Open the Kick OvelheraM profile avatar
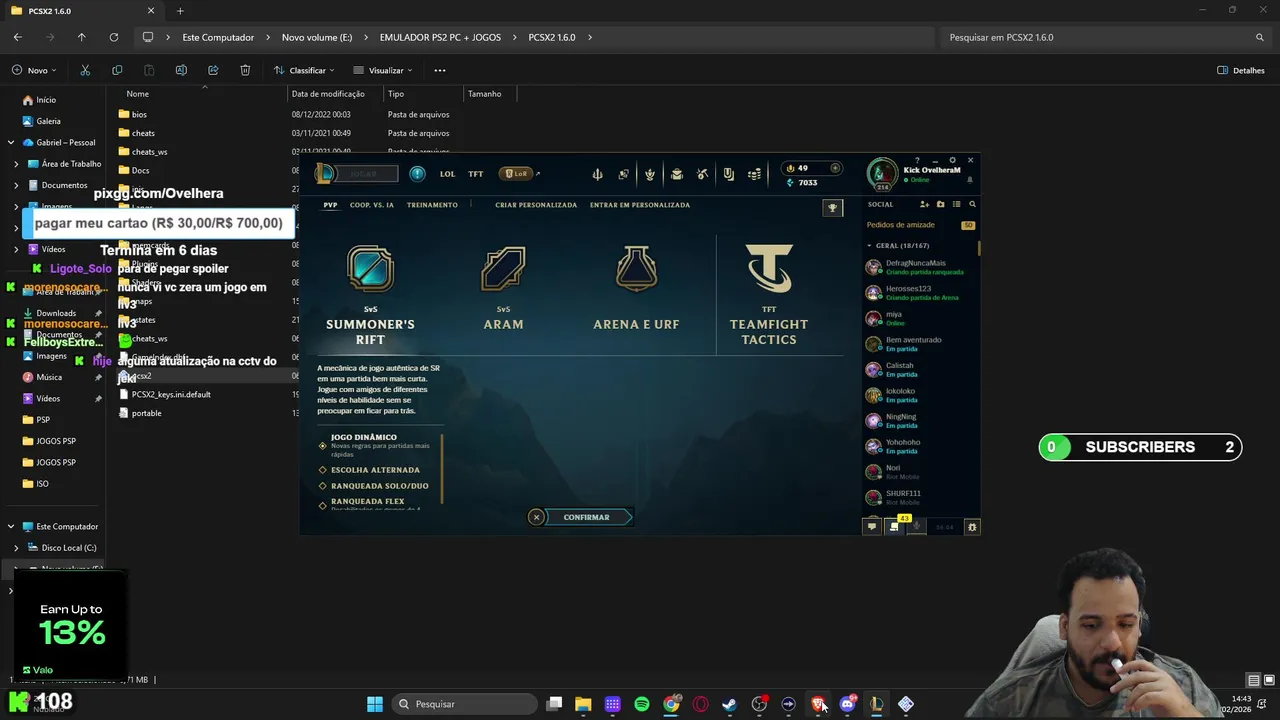This screenshot has height=720, width=1280. [x=882, y=173]
